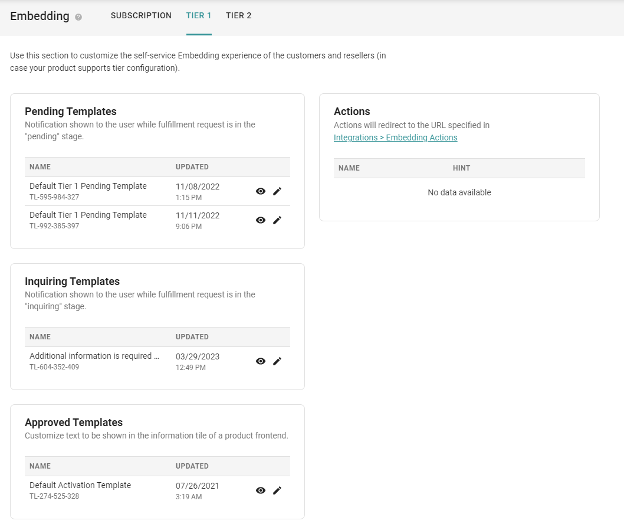Click eye icon for Additional information template
This screenshot has height=528, width=624.
tap(260, 361)
